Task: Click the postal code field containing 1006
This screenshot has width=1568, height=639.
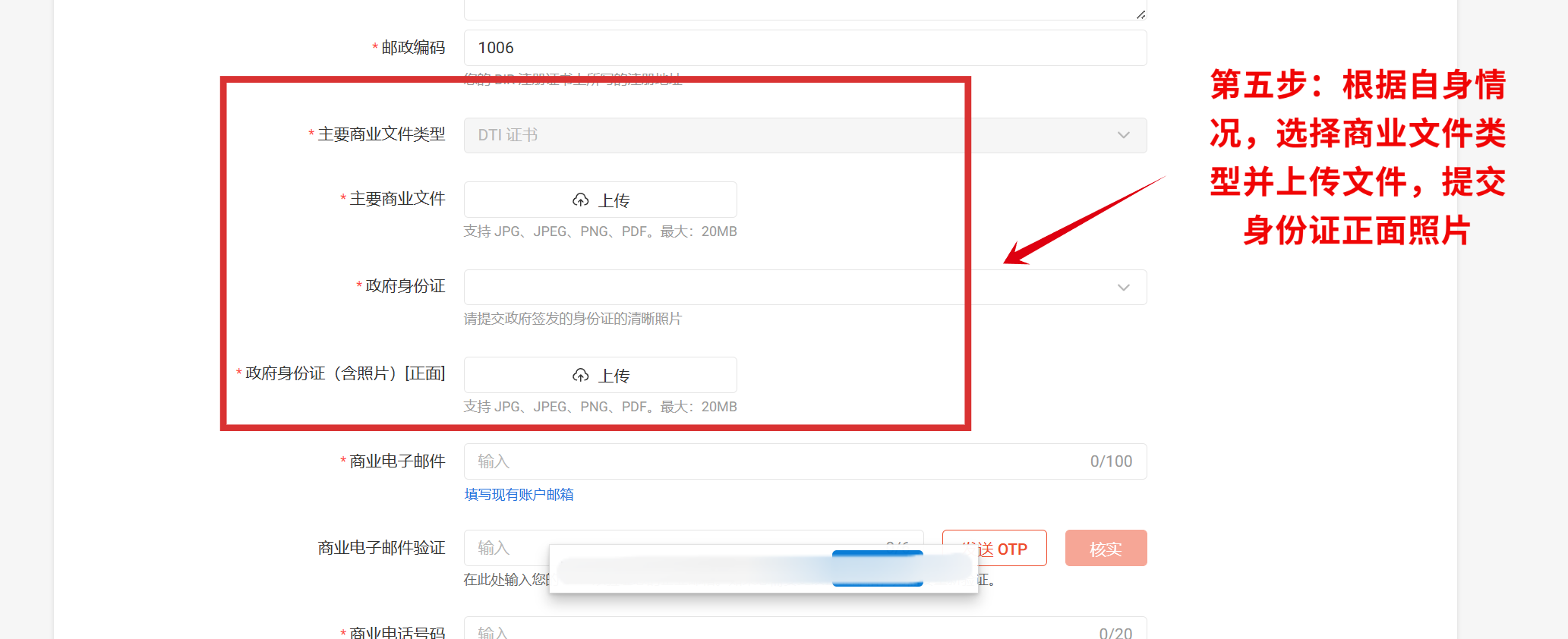Action: click(x=805, y=48)
